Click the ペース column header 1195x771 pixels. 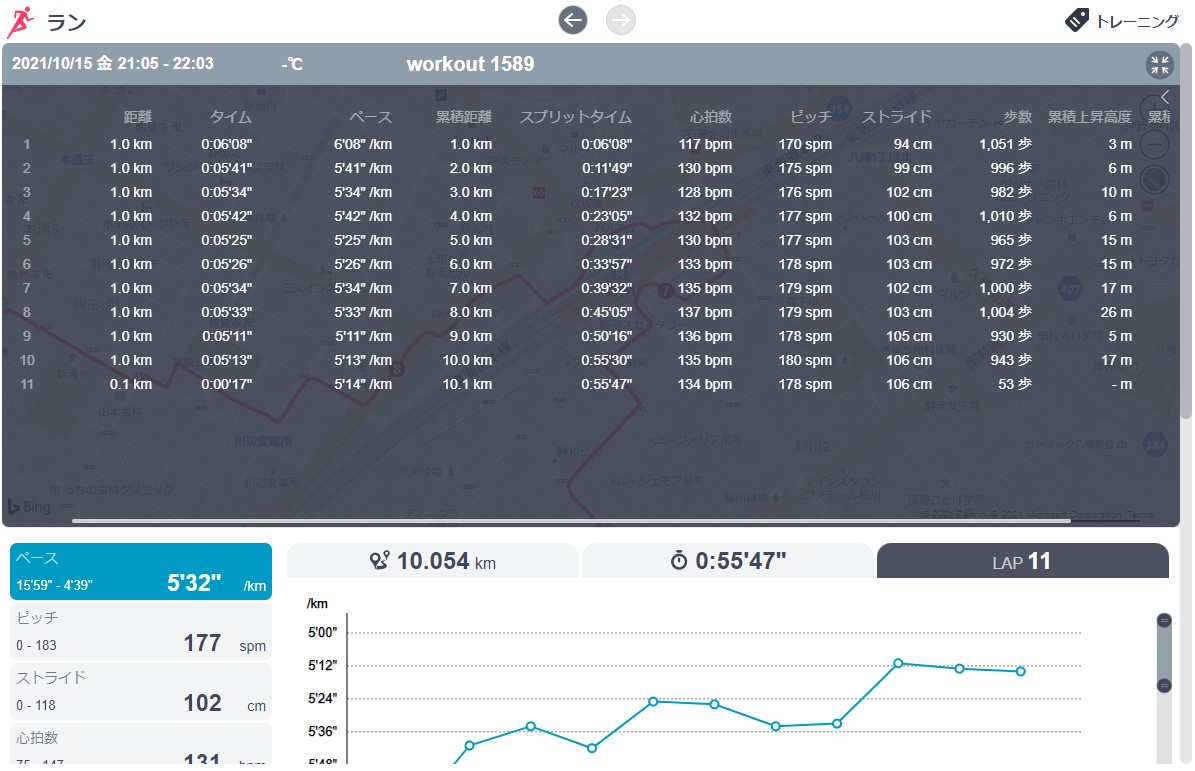370,117
